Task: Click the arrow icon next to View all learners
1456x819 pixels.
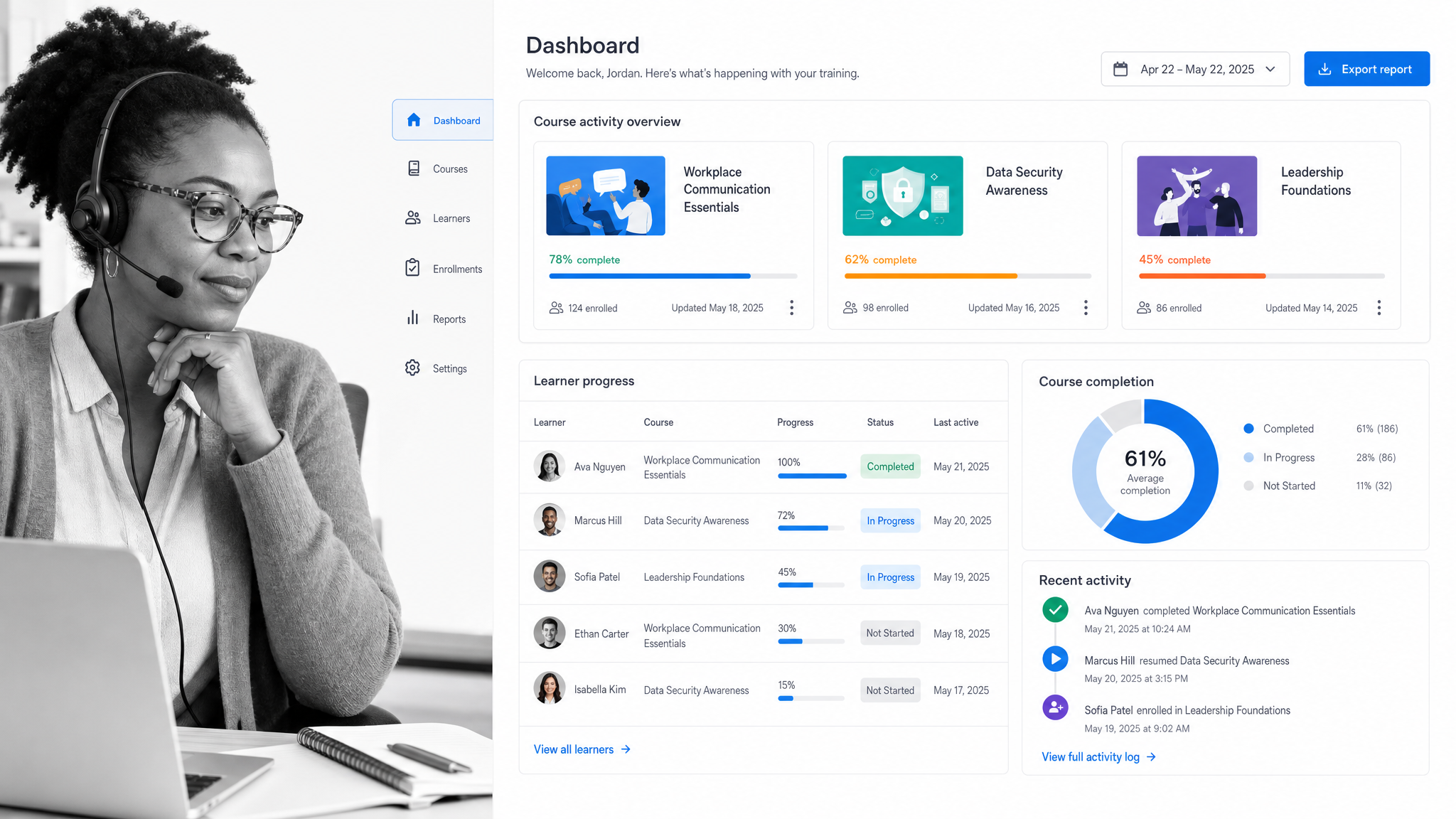Action: 626,749
